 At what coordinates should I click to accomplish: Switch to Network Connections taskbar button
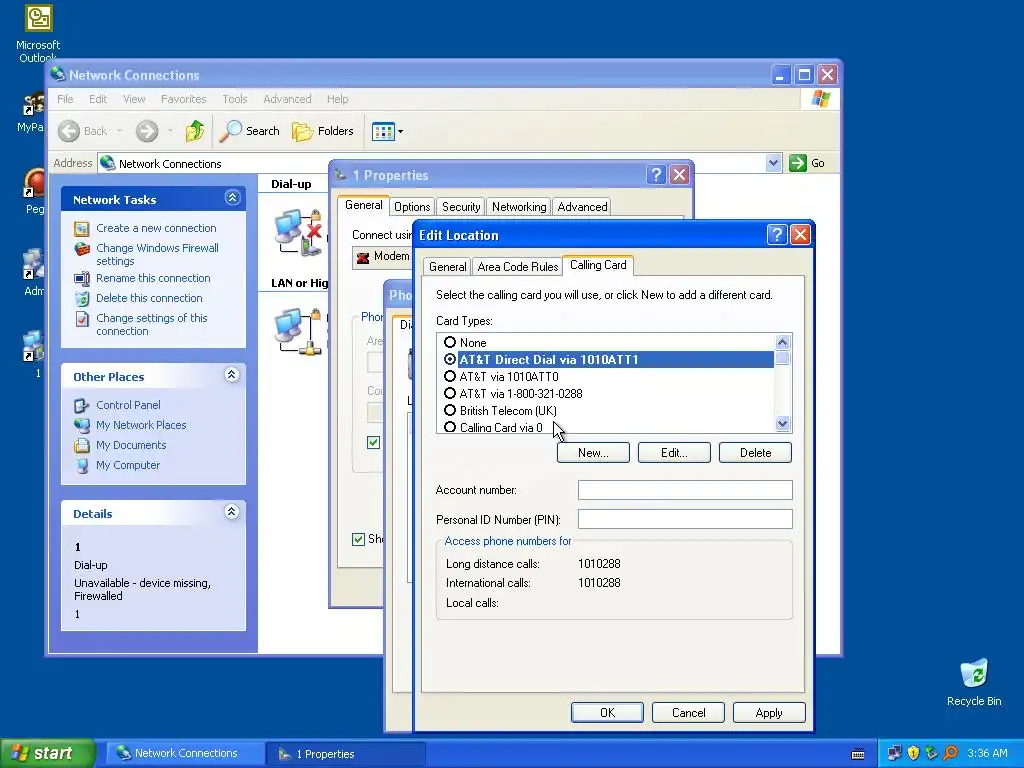coord(183,754)
